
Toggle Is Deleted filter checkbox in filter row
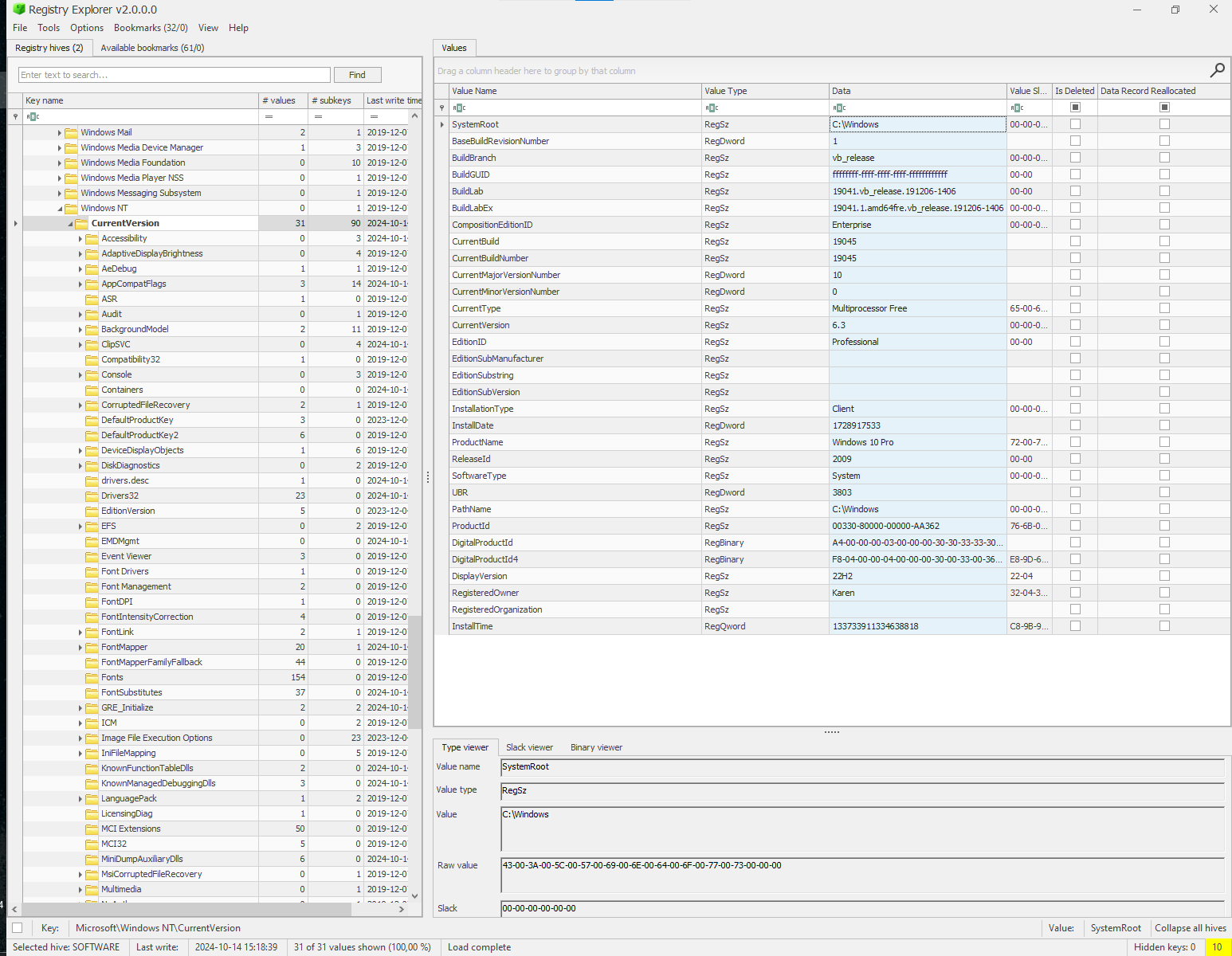pyautogui.click(x=1075, y=107)
